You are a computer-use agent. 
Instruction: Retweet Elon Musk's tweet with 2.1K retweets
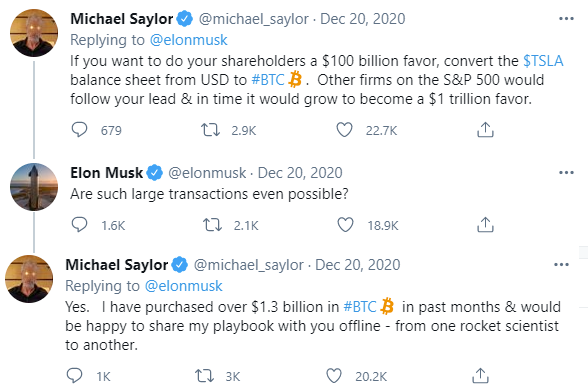212,225
